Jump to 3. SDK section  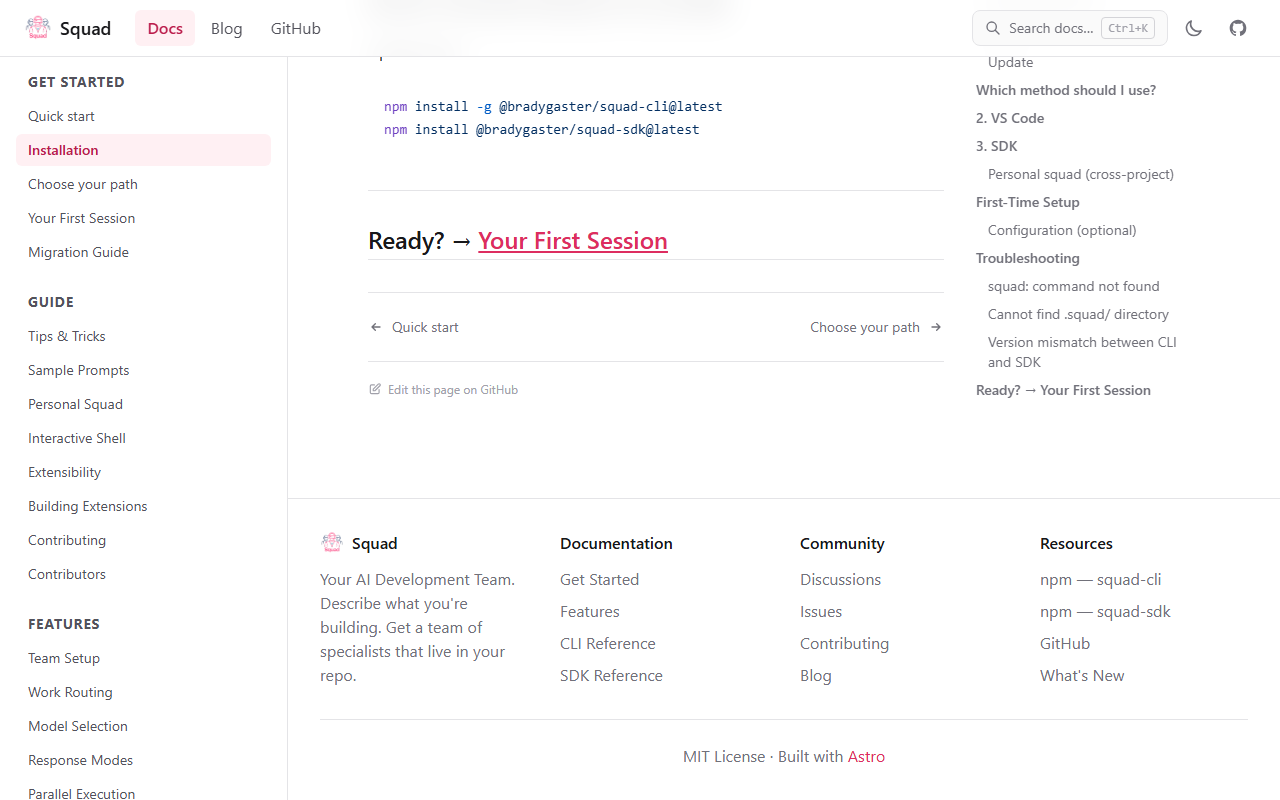(x=997, y=146)
